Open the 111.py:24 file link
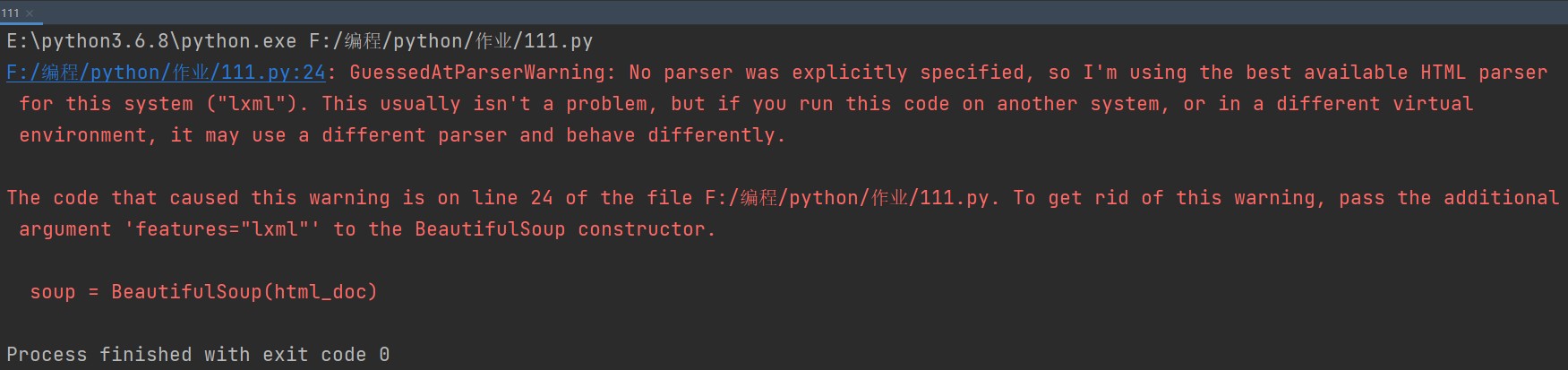1568x370 pixels. pos(166,73)
